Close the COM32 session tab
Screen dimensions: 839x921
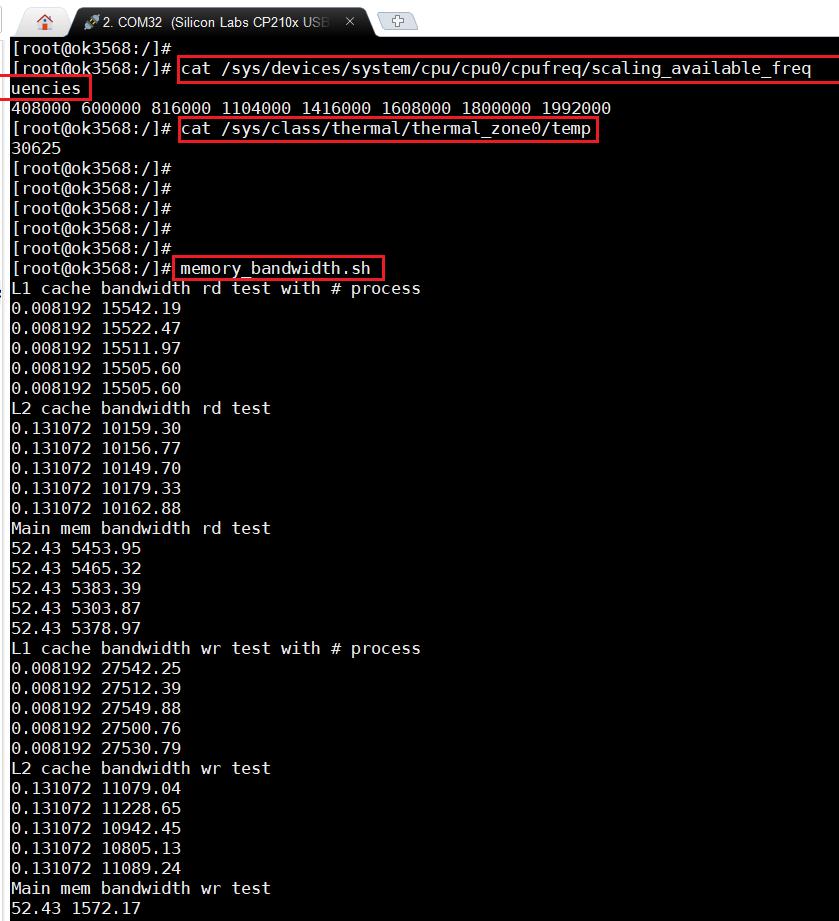click(x=350, y=22)
